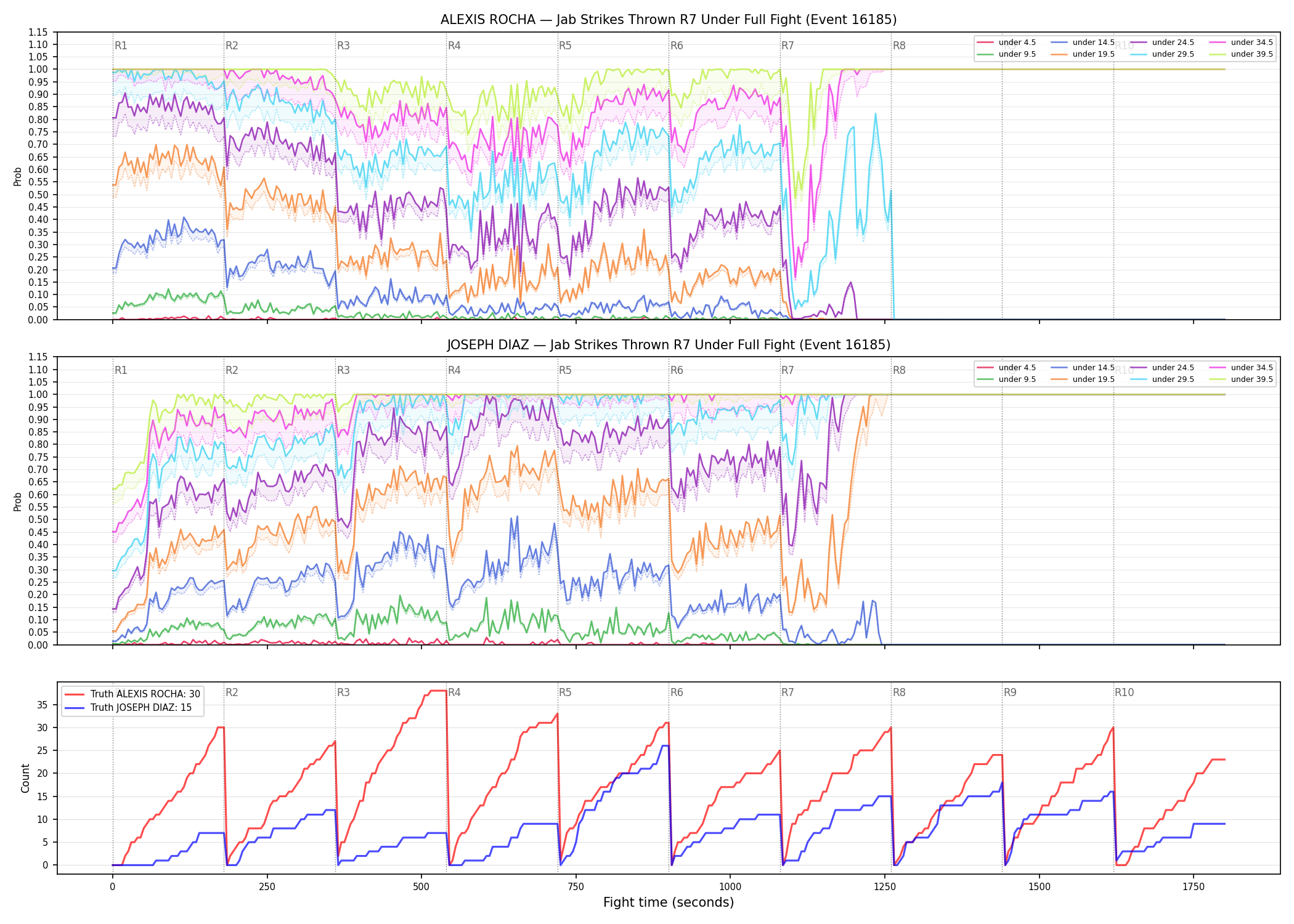The width and height of the screenshot is (1294, 924).
Task: Click the 'Count' y-axis label
Action: (x=25, y=778)
